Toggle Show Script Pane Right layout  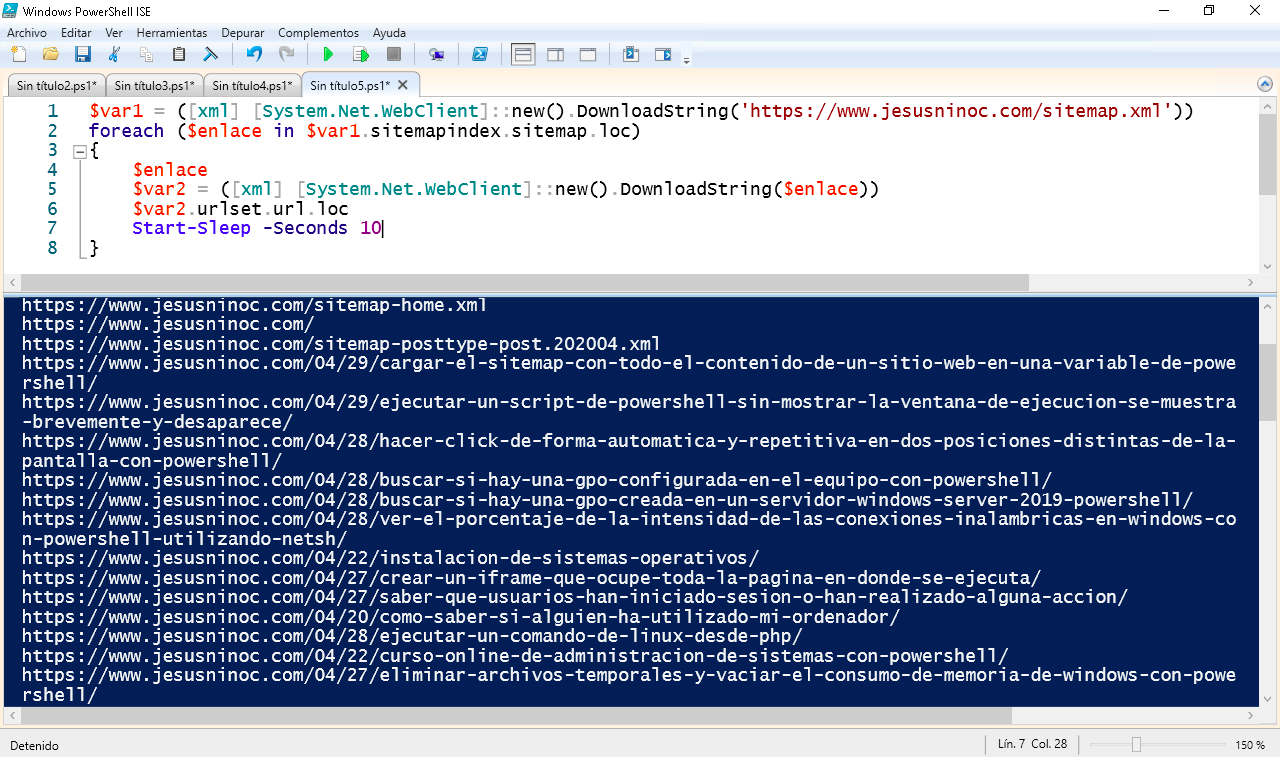pyautogui.click(x=555, y=55)
